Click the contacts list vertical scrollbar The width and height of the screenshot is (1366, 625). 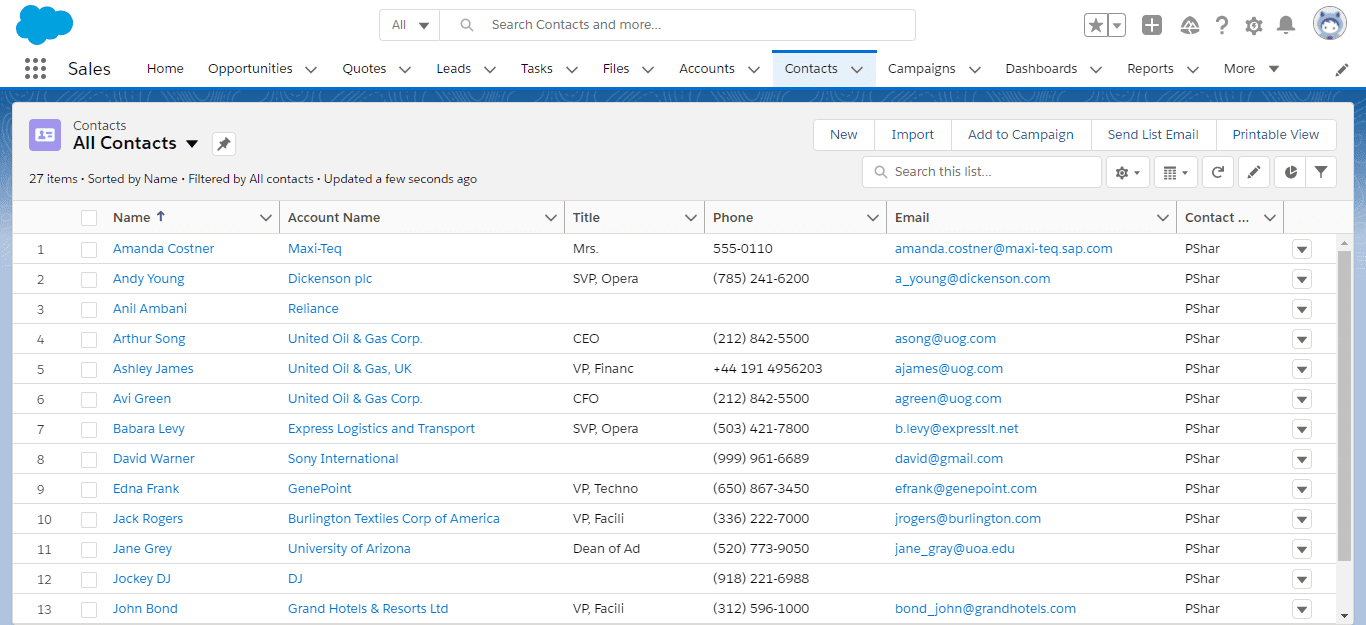(1344, 405)
